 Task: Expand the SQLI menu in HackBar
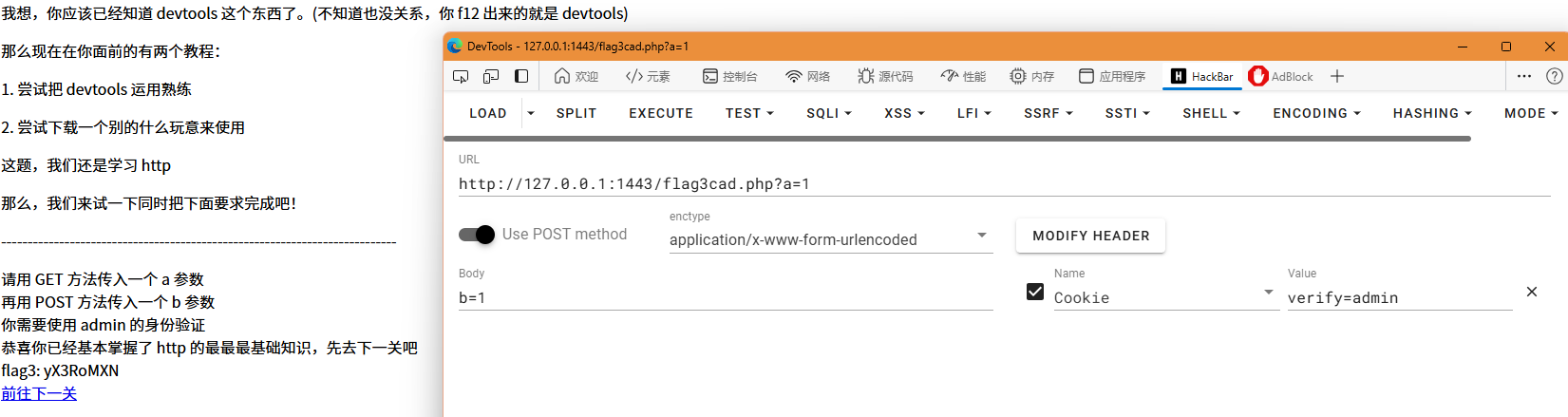tap(828, 113)
